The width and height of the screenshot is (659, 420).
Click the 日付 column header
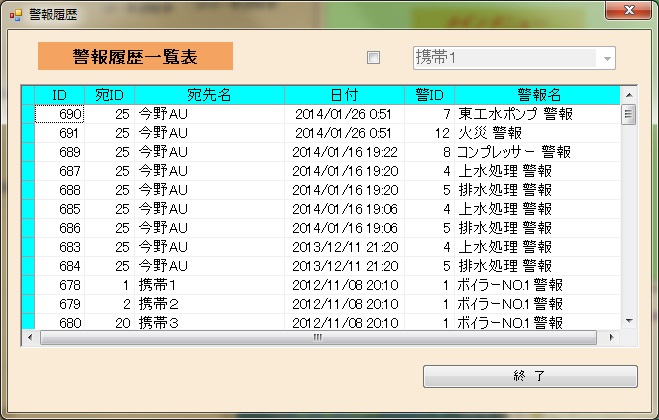click(x=344, y=95)
